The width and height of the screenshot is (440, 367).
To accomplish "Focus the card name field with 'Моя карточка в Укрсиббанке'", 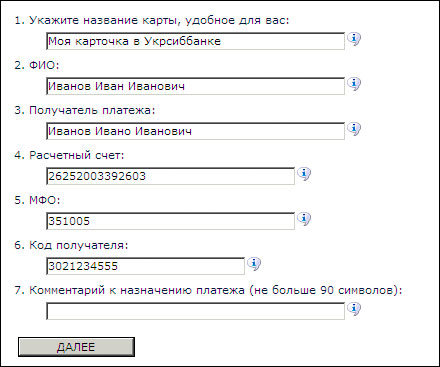I will click(x=195, y=41).
